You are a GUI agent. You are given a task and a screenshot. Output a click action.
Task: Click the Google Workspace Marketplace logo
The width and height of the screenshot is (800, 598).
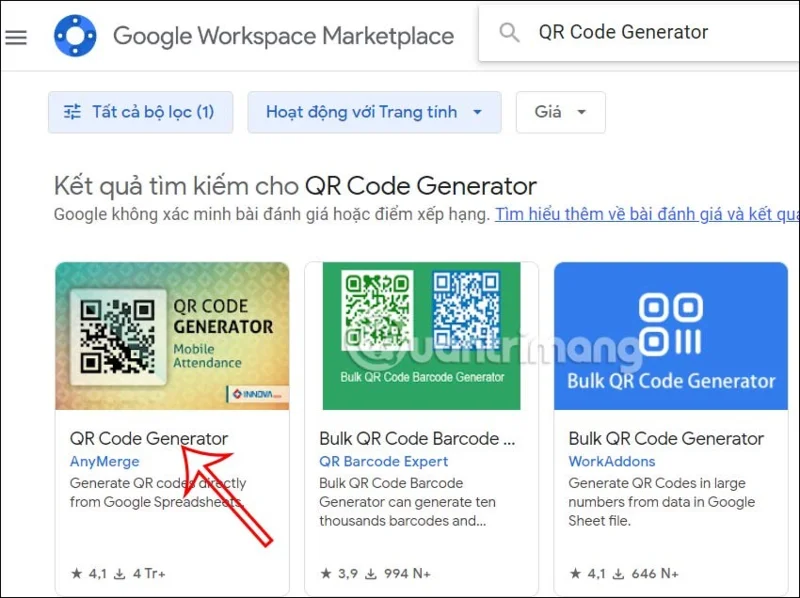pyautogui.click(x=75, y=35)
